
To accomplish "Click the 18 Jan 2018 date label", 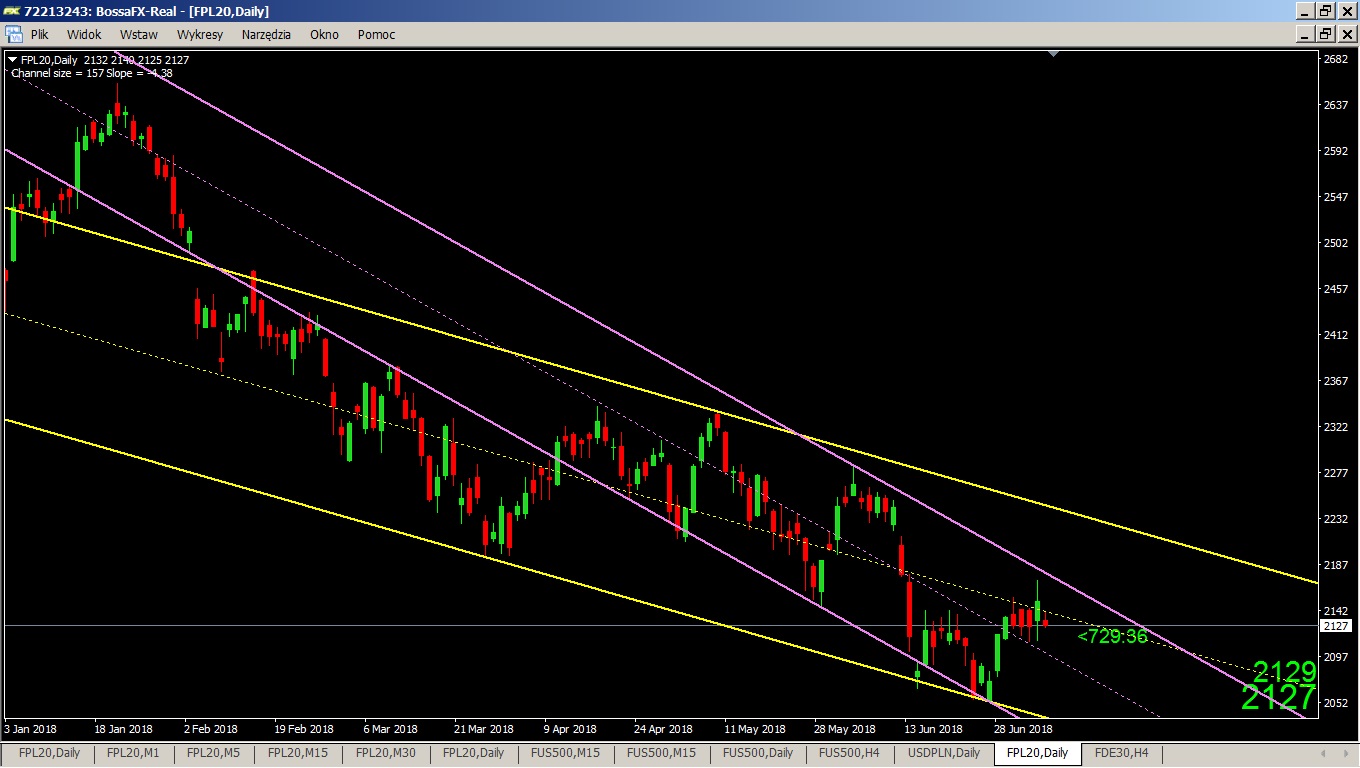I will pos(123,729).
